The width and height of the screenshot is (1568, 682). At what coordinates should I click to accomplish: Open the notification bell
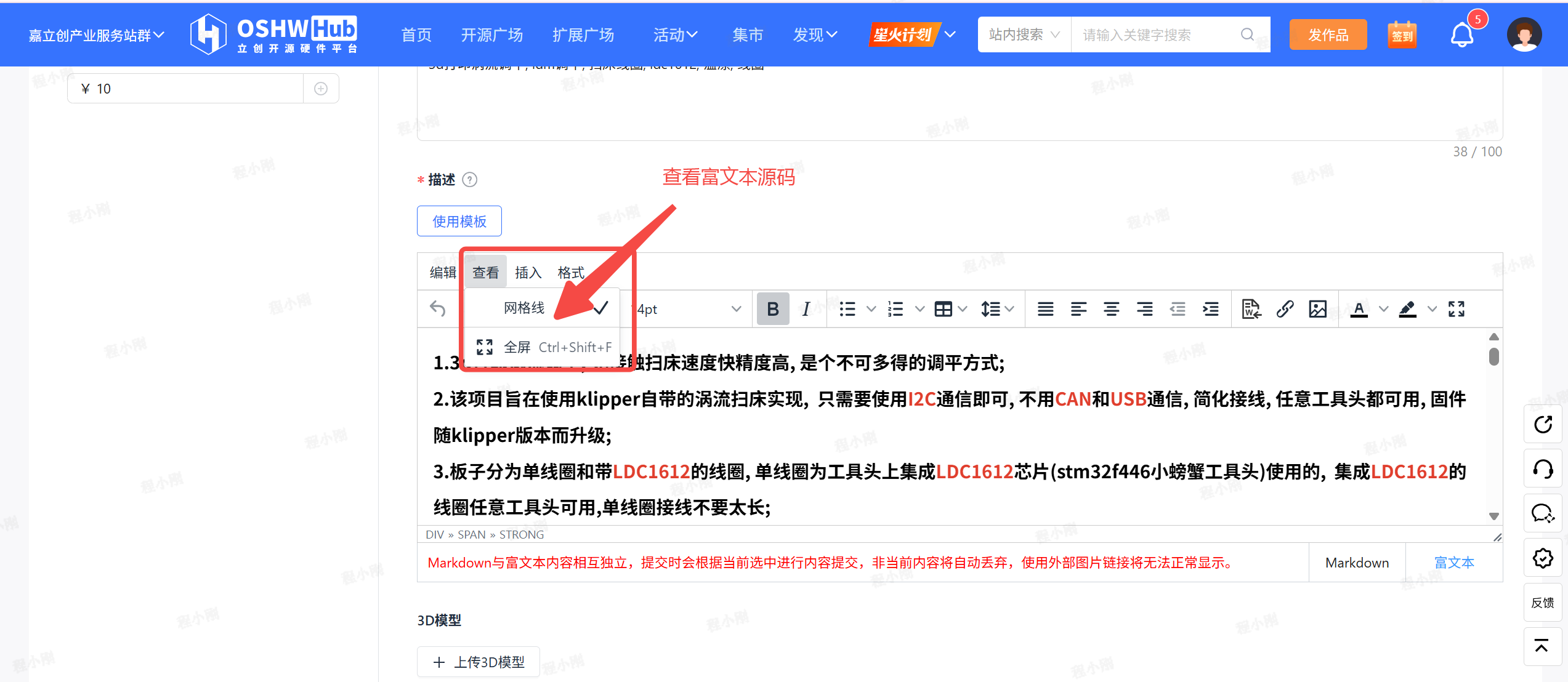1462,34
